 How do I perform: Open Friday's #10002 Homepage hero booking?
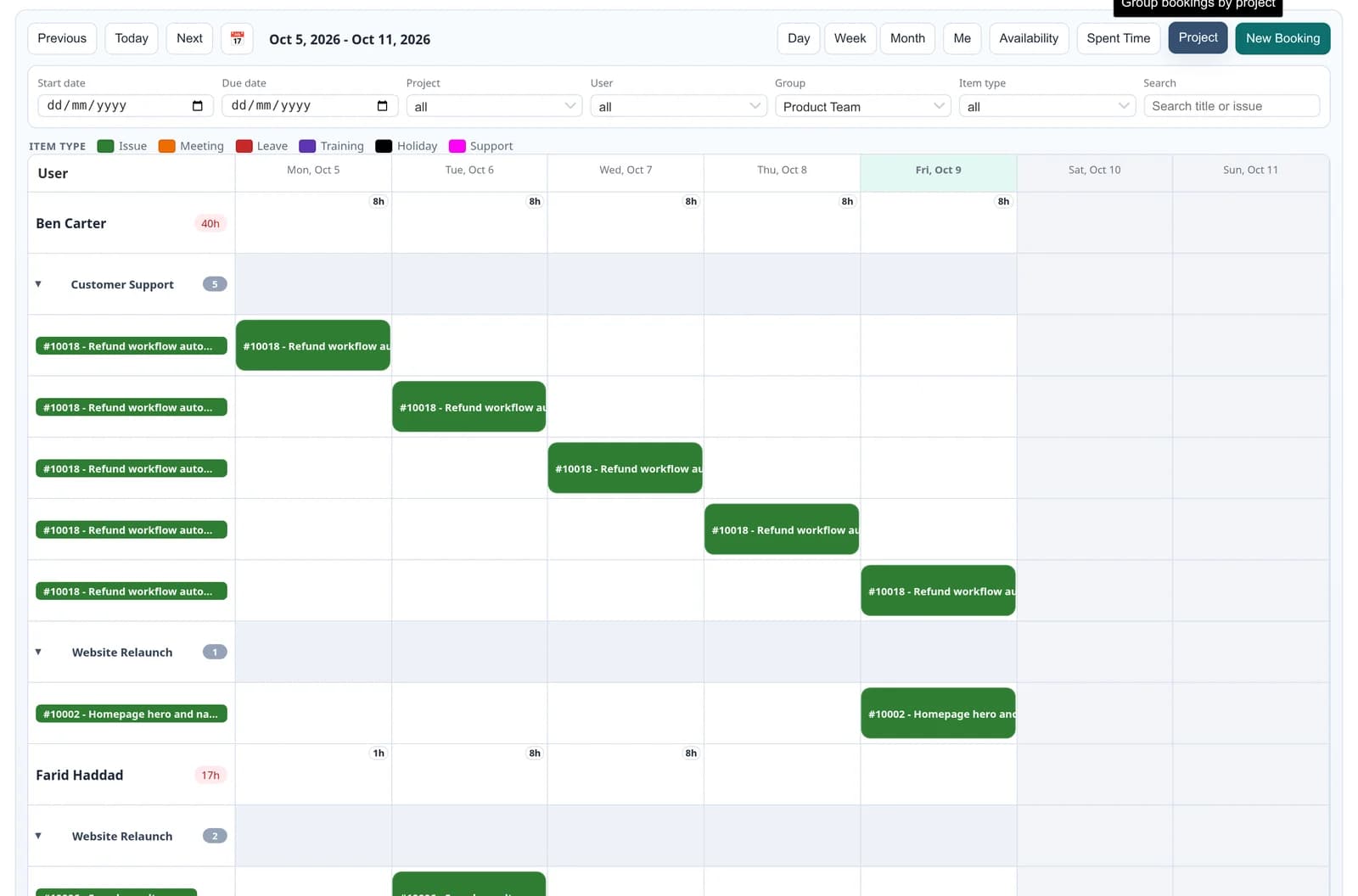(938, 714)
